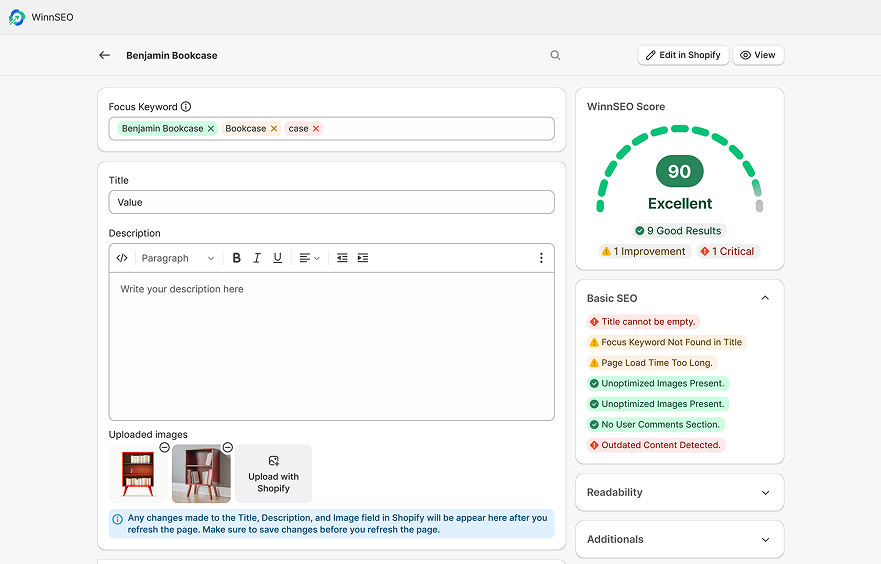This screenshot has height=564, width=881.
Task: Remove the case keyword tag
Action: [316, 129]
